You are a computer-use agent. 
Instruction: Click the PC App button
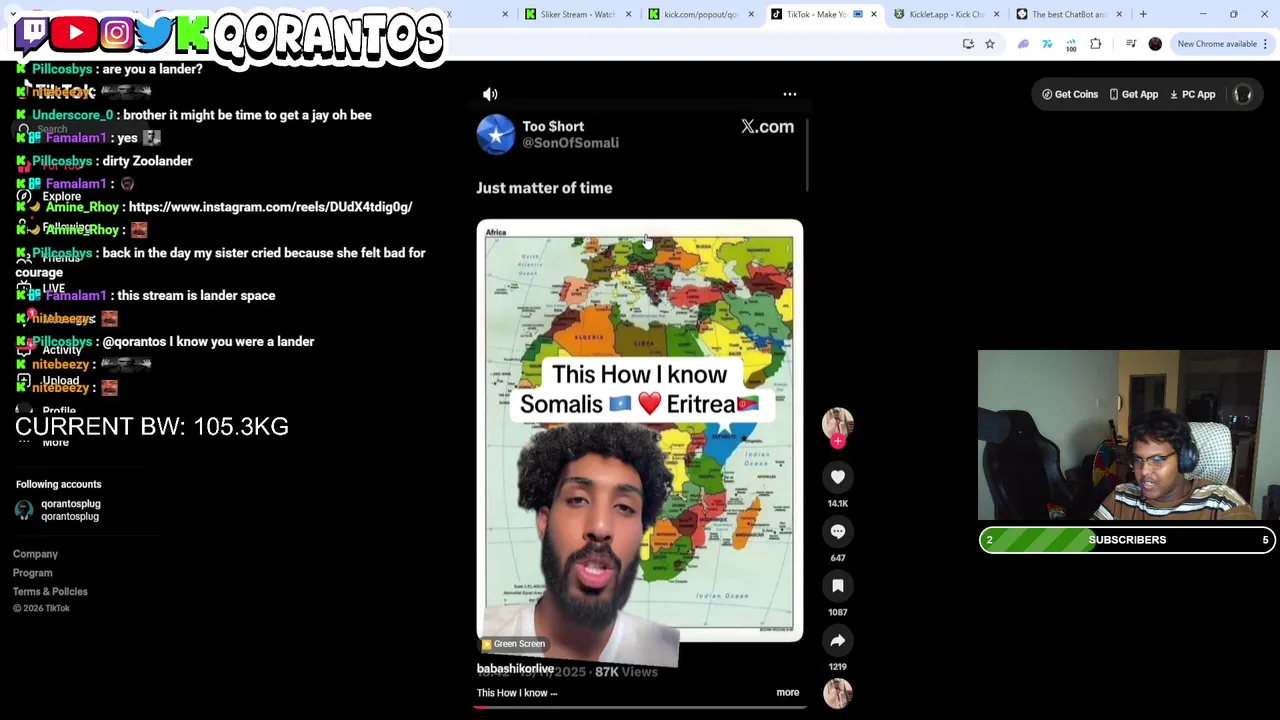click(x=1192, y=94)
